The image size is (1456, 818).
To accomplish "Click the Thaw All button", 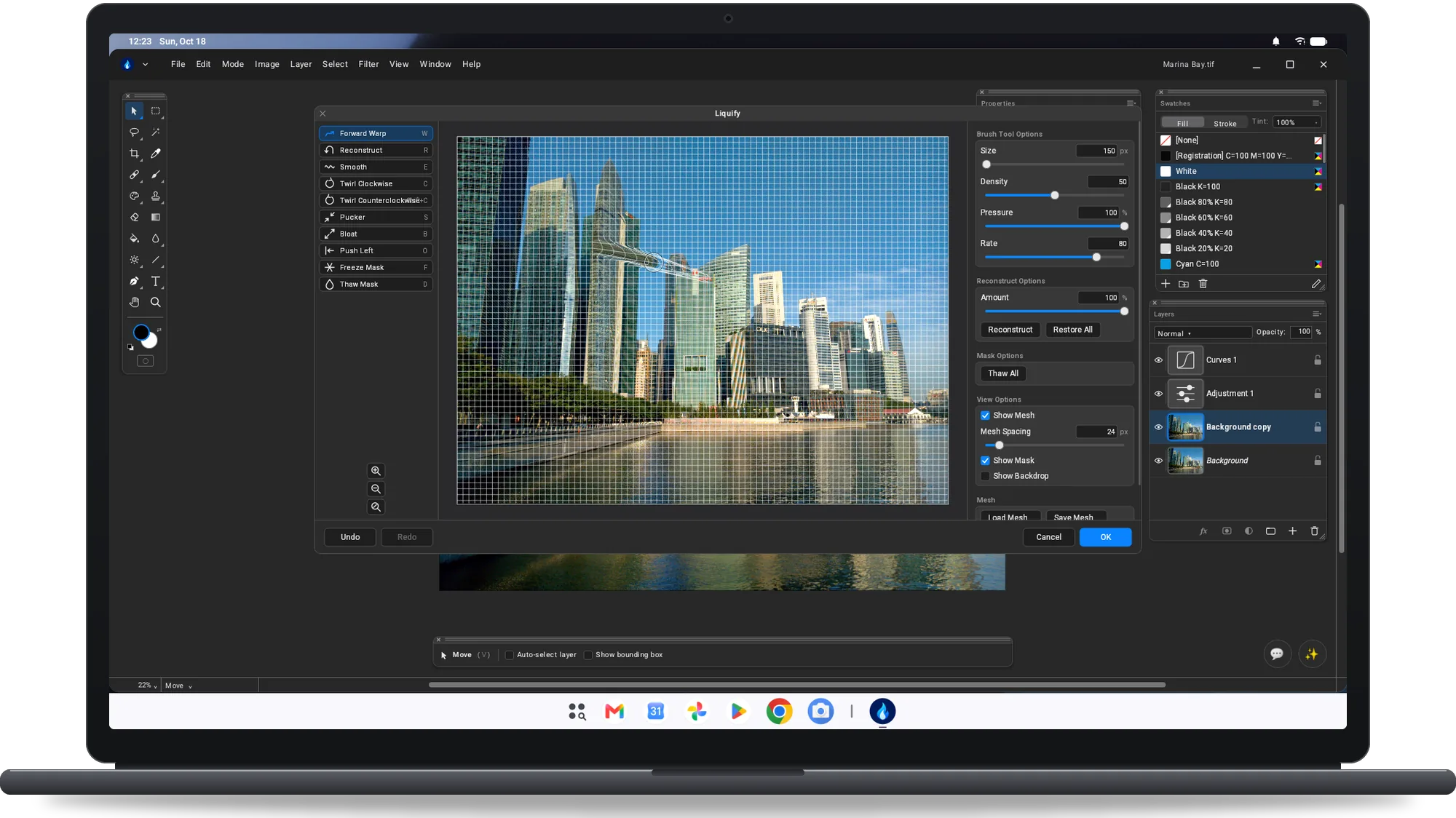I will point(1003,373).
